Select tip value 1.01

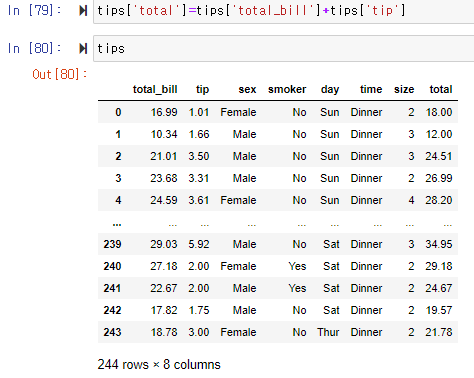199,112
